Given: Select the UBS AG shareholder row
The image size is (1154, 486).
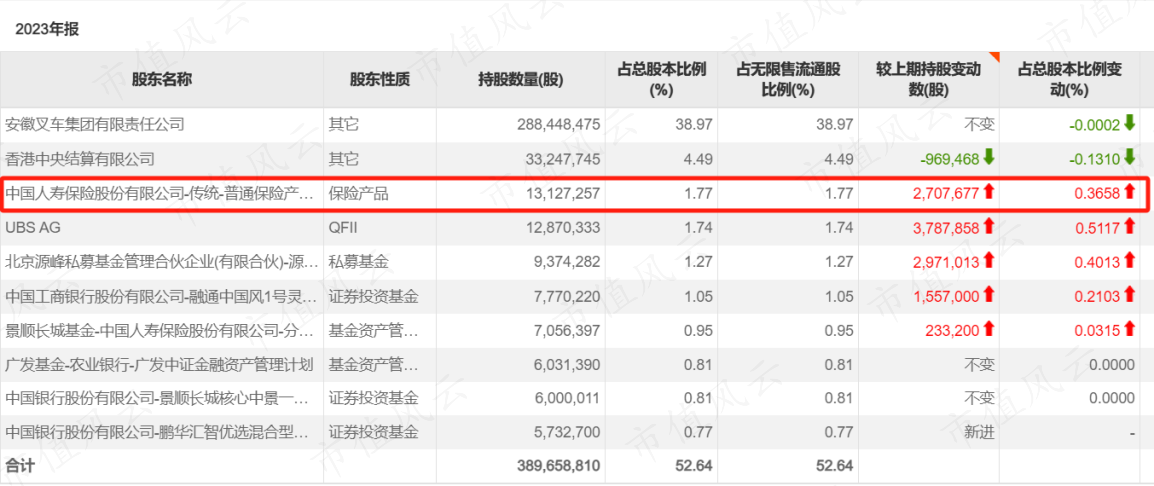Looking at the screenshot, I should 574,228.
